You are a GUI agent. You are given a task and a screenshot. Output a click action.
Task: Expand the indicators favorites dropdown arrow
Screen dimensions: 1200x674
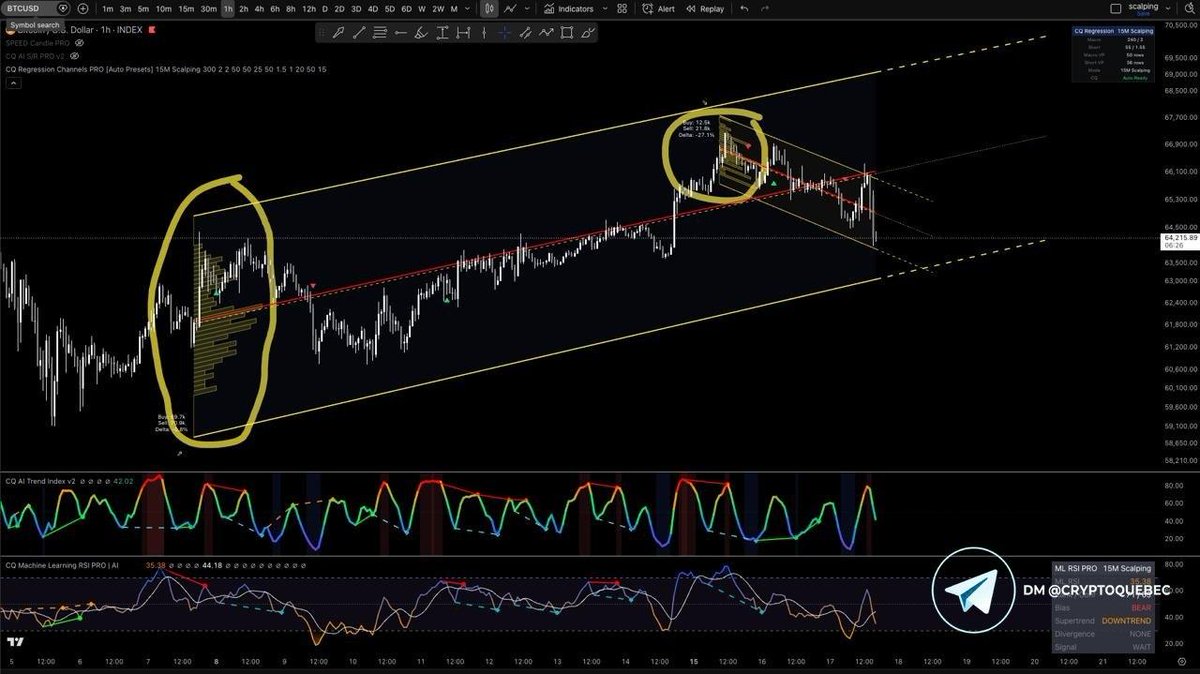point(603,9)
